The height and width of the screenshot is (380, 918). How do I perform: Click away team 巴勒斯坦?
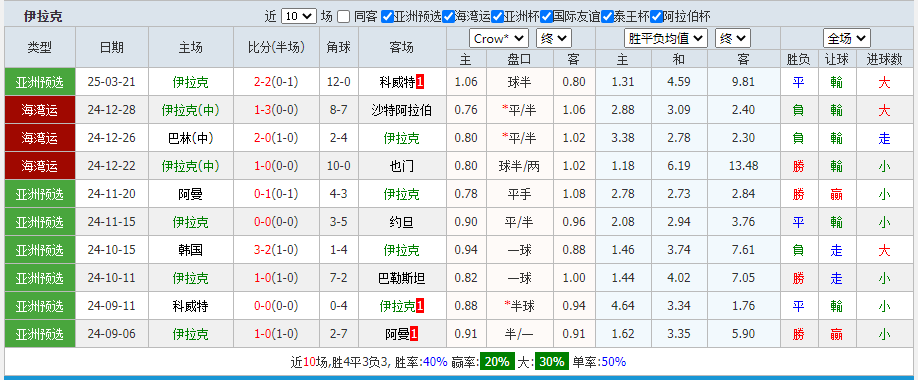(402, 278)
